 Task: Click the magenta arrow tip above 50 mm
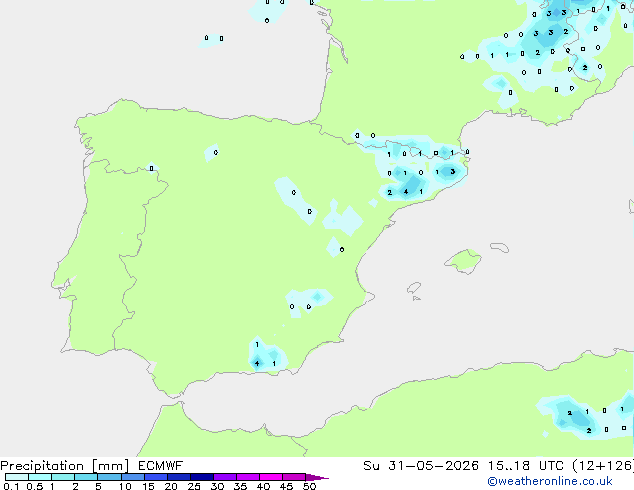point(317,477)
